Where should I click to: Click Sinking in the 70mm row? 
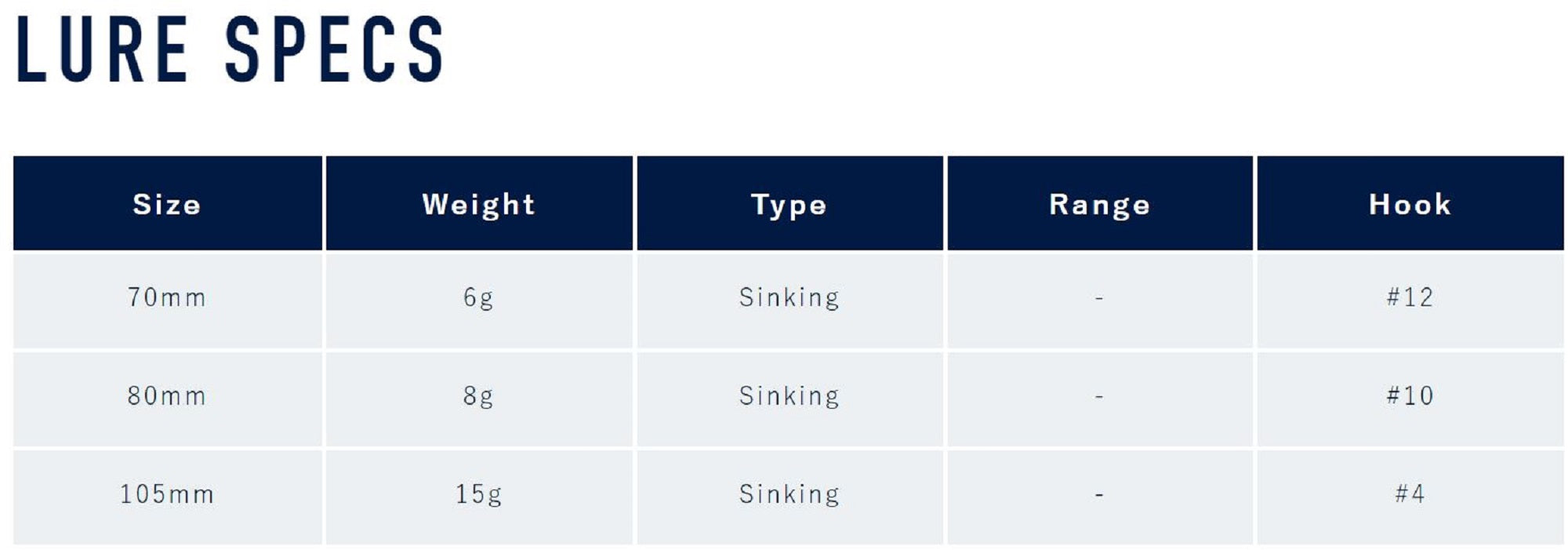point(789,297)
